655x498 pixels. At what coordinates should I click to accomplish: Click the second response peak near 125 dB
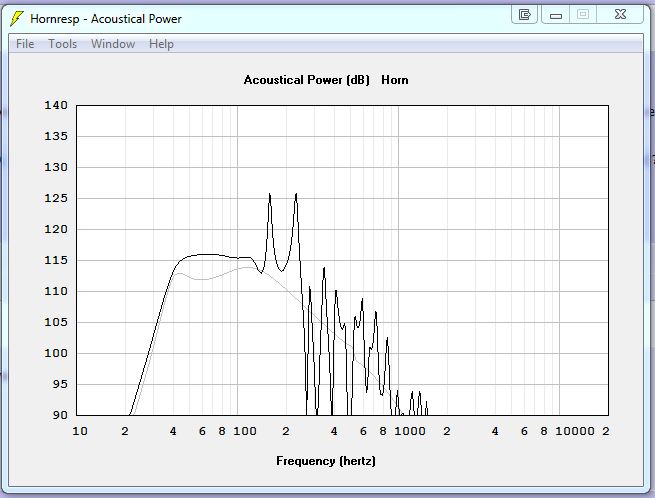(296, 195)
